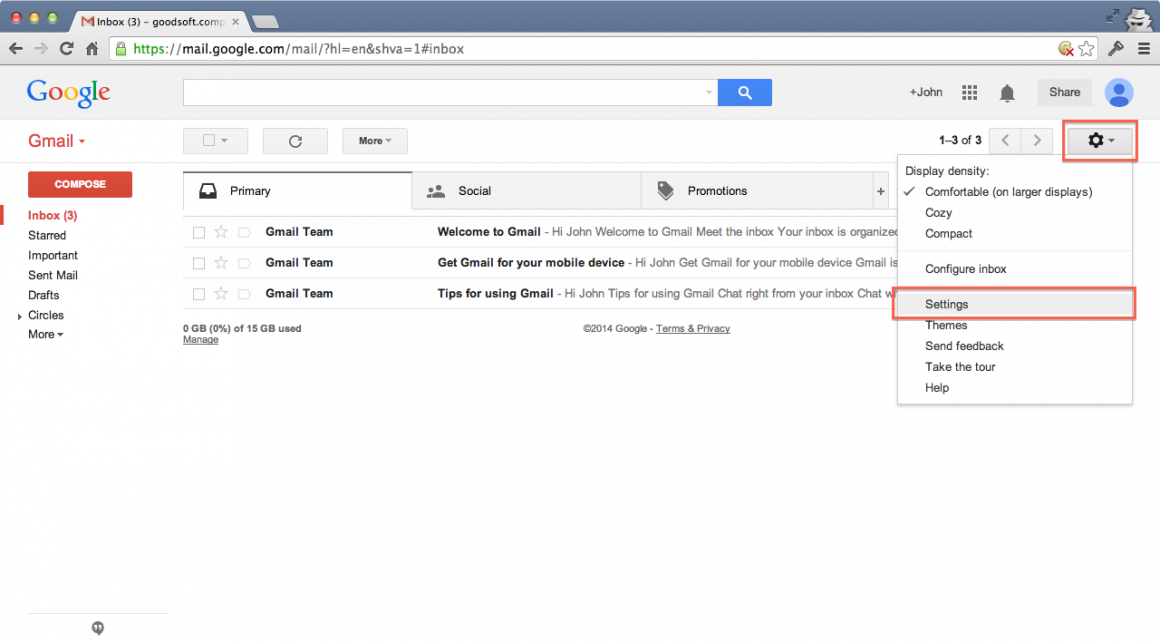
Task: Open the More actions dropdown
Action: pos(374,141)
